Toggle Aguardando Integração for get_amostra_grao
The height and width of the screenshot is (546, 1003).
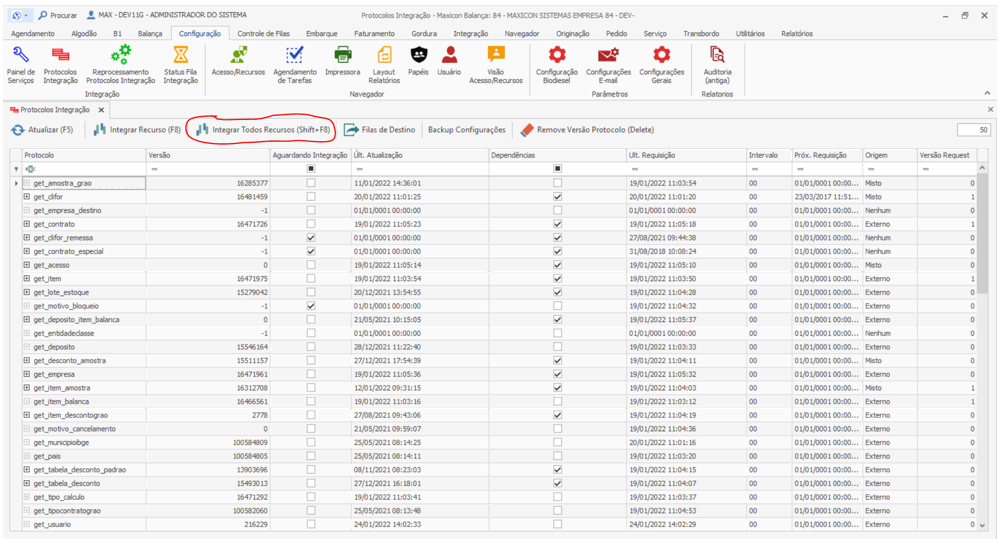pos(311,183)
